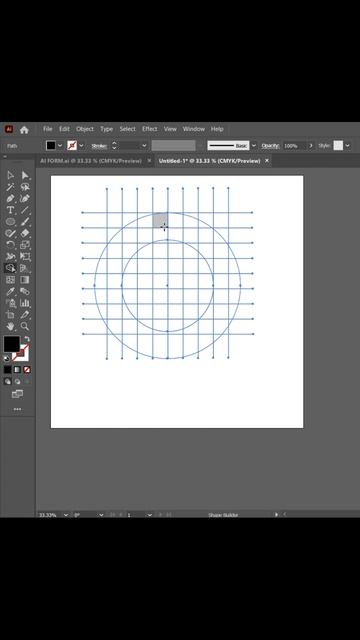This screenshot has height=640, width=360.
Task: Choose the Magic Wand tool
Action: [x=10, y=187]
